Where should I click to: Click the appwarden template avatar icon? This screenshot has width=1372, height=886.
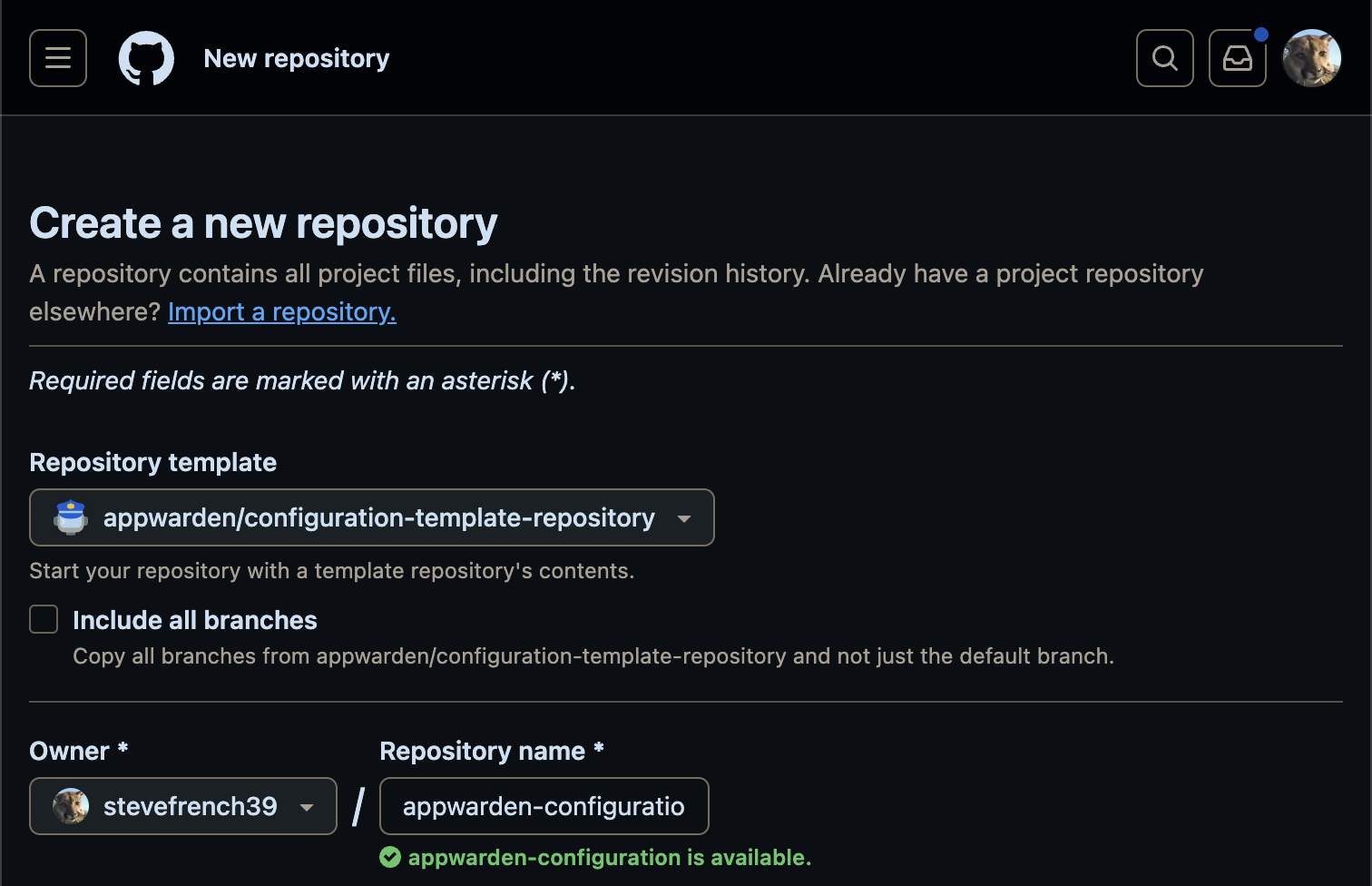(71, 517)
